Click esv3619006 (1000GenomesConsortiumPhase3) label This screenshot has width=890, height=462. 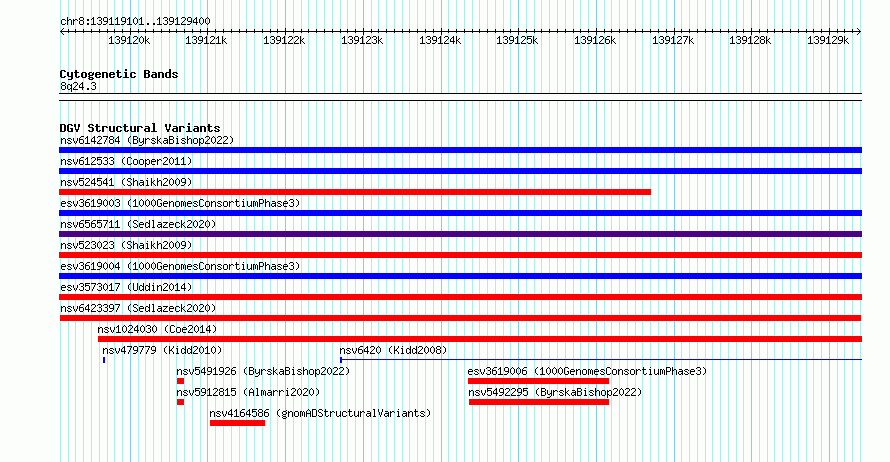click(587, 371)
